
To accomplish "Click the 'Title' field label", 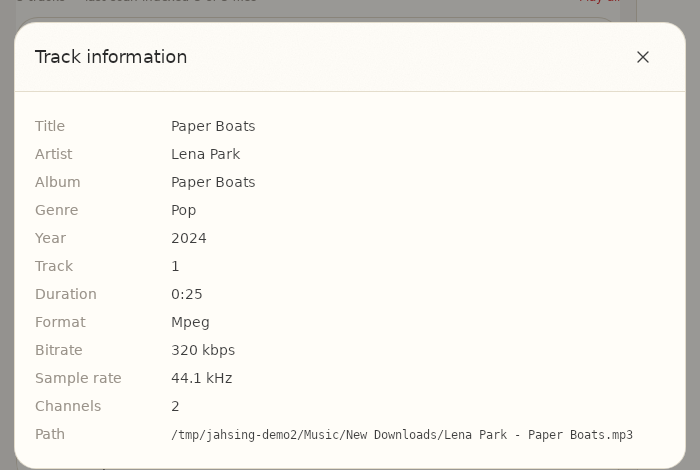I will [x=50, y=126].
